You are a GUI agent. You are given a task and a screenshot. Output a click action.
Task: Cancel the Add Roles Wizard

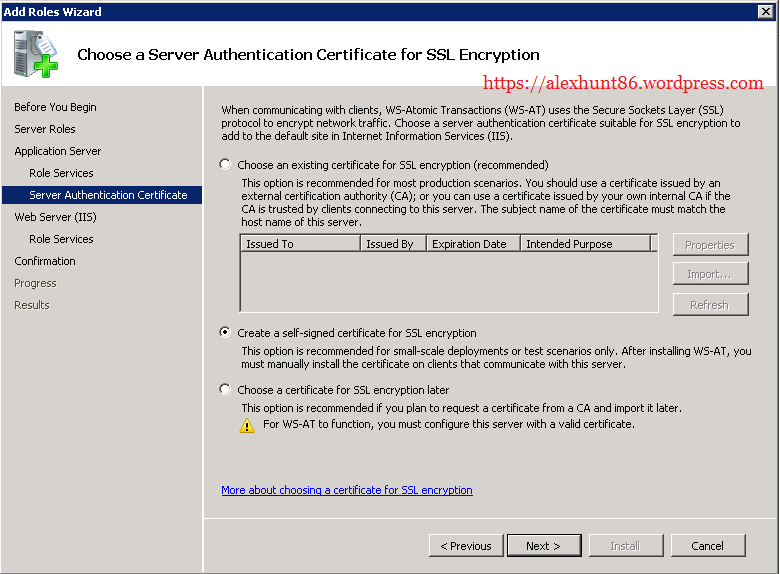pos(707,546)
